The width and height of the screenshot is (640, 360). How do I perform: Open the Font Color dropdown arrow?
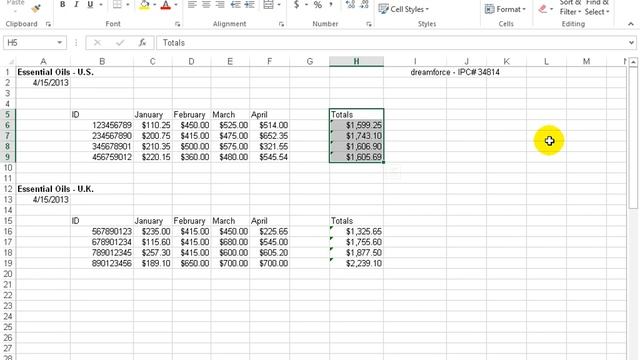(176, 5)
